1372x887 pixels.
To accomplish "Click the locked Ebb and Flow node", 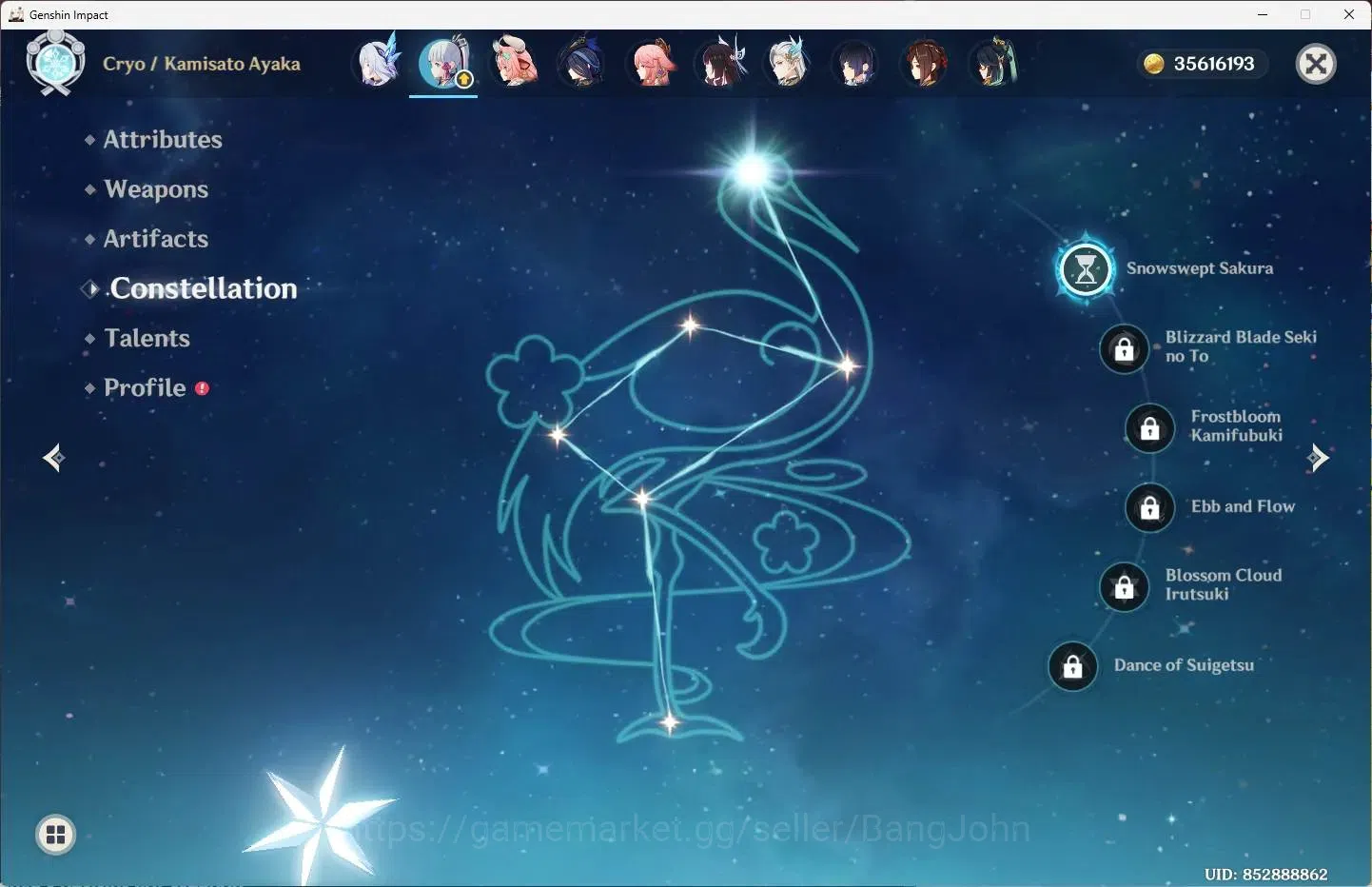I will (x=1149, y=507).
